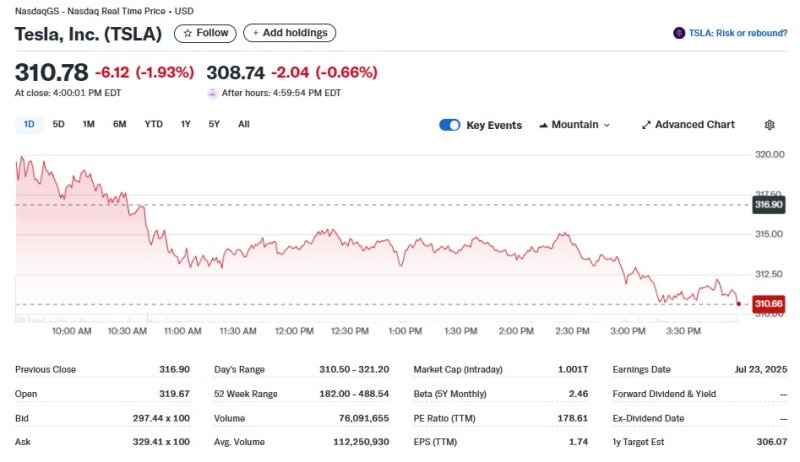Image resolution: width=800 pixels, height=462 pixels.
Task: Click the red dot ending the price line
Action: pos(737,303)
